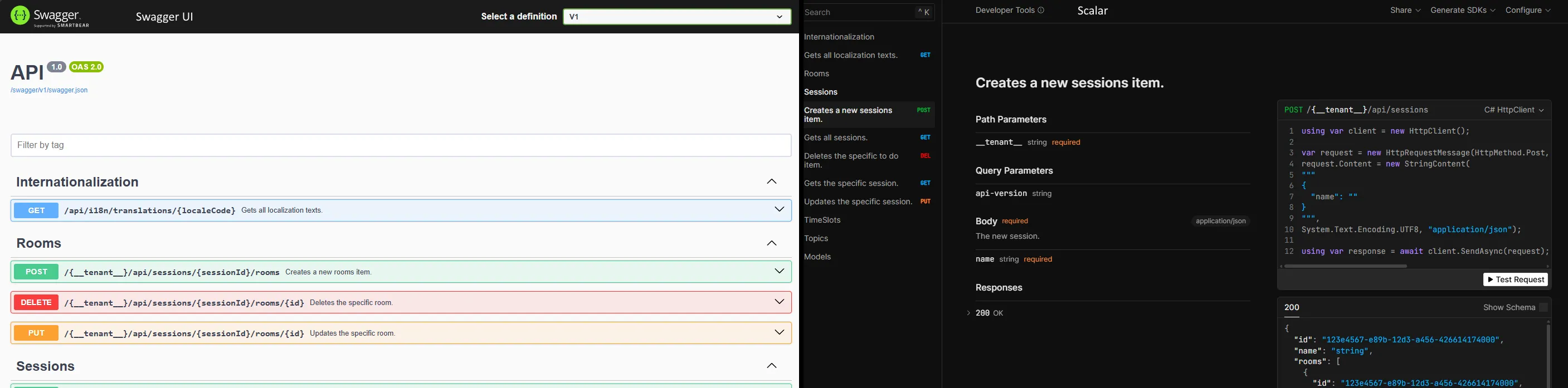Open the Share menu
Image resolution: width=1568 pixels, height=388 pixels.
(x=1405, y=11)
